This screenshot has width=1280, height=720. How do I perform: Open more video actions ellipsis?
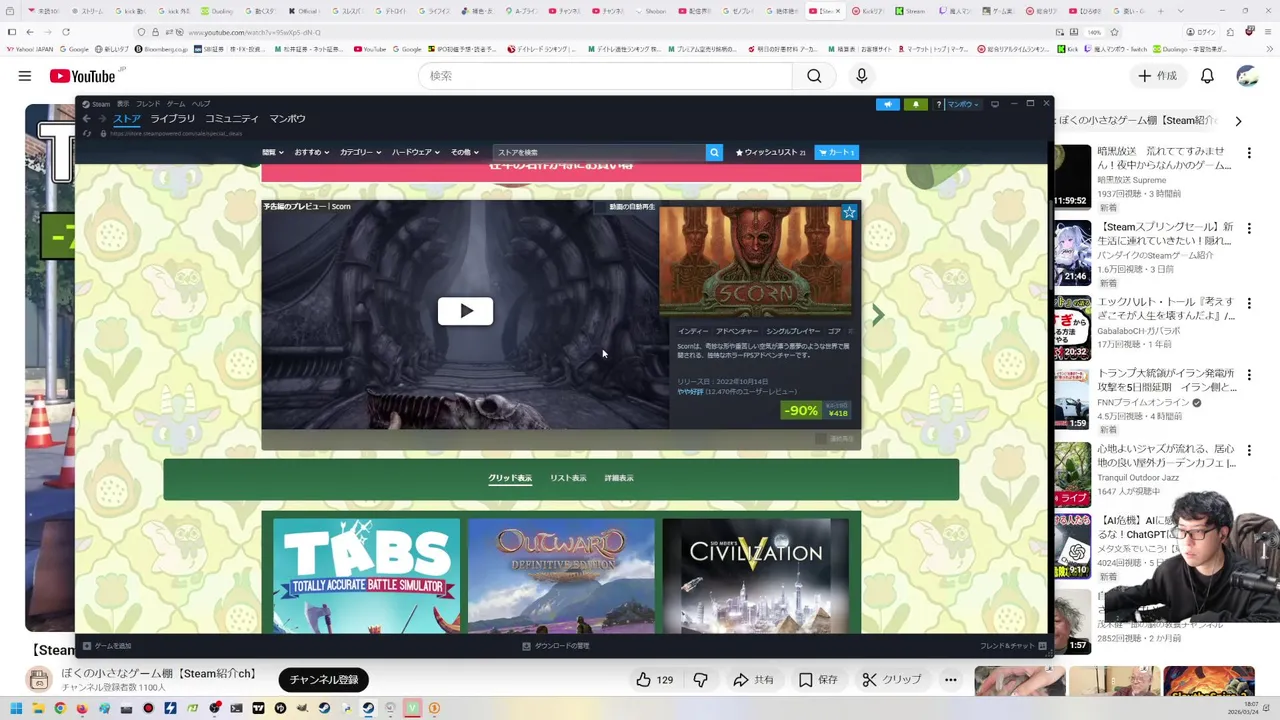coord(951,680)
